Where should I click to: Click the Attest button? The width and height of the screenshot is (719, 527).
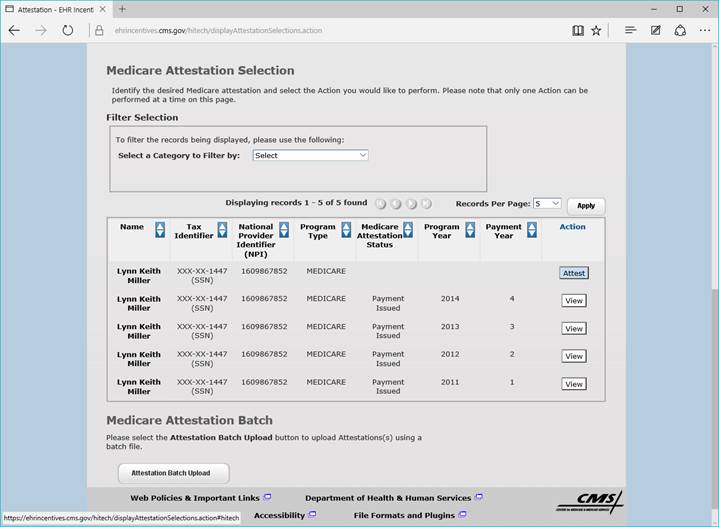click(573, 273)
